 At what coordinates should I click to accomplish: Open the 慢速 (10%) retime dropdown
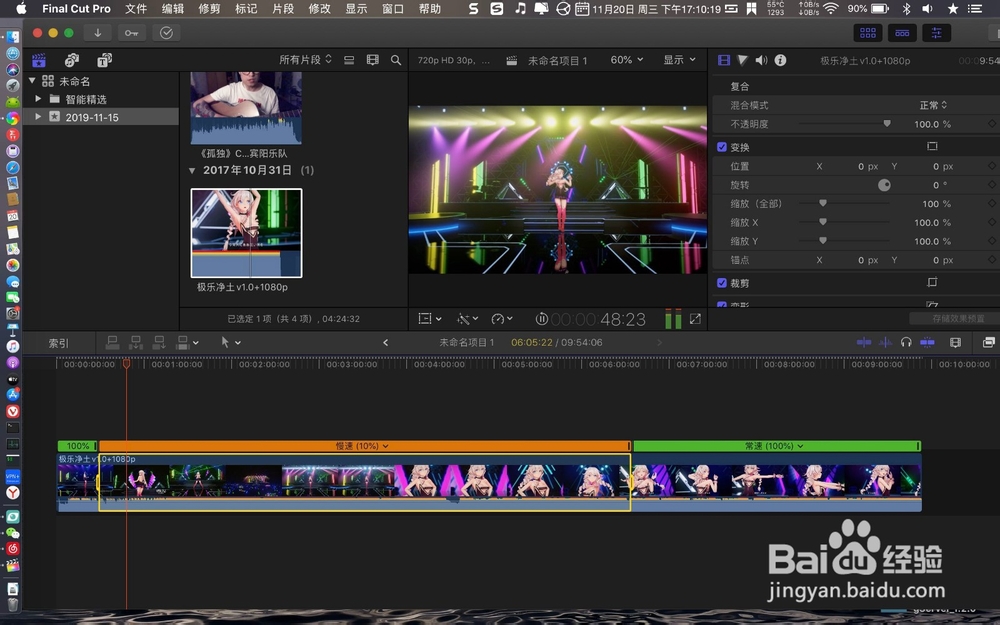tap(362, 446)
